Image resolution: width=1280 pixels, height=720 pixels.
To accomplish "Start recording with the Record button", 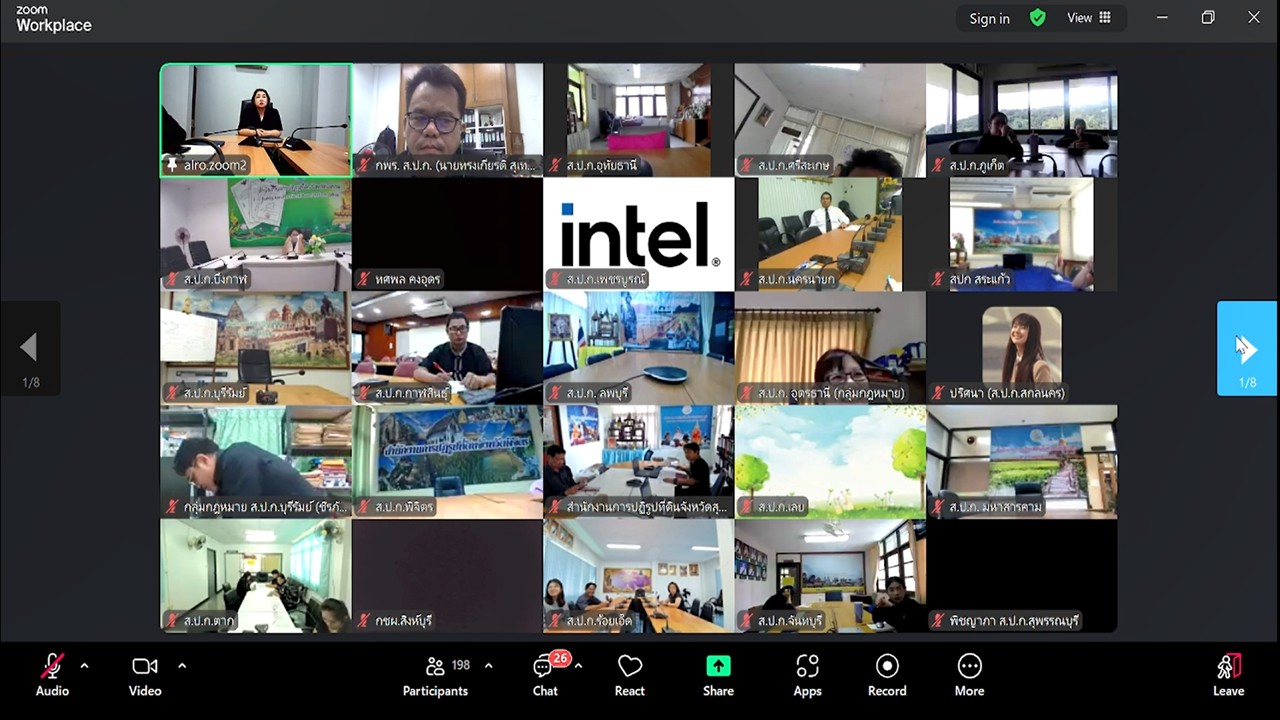I will coord(887,675).
